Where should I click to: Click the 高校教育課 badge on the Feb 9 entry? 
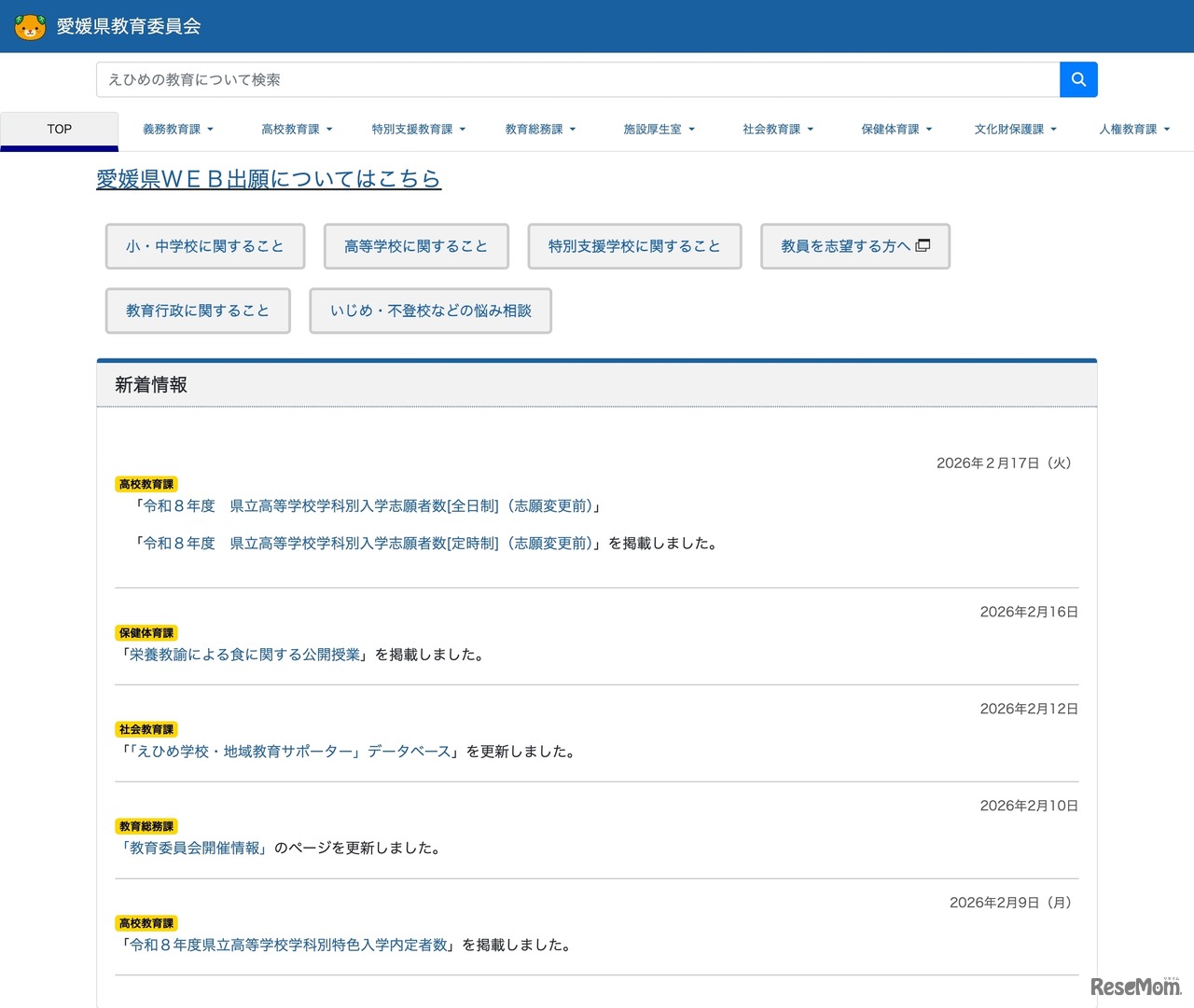click(146, 923)
